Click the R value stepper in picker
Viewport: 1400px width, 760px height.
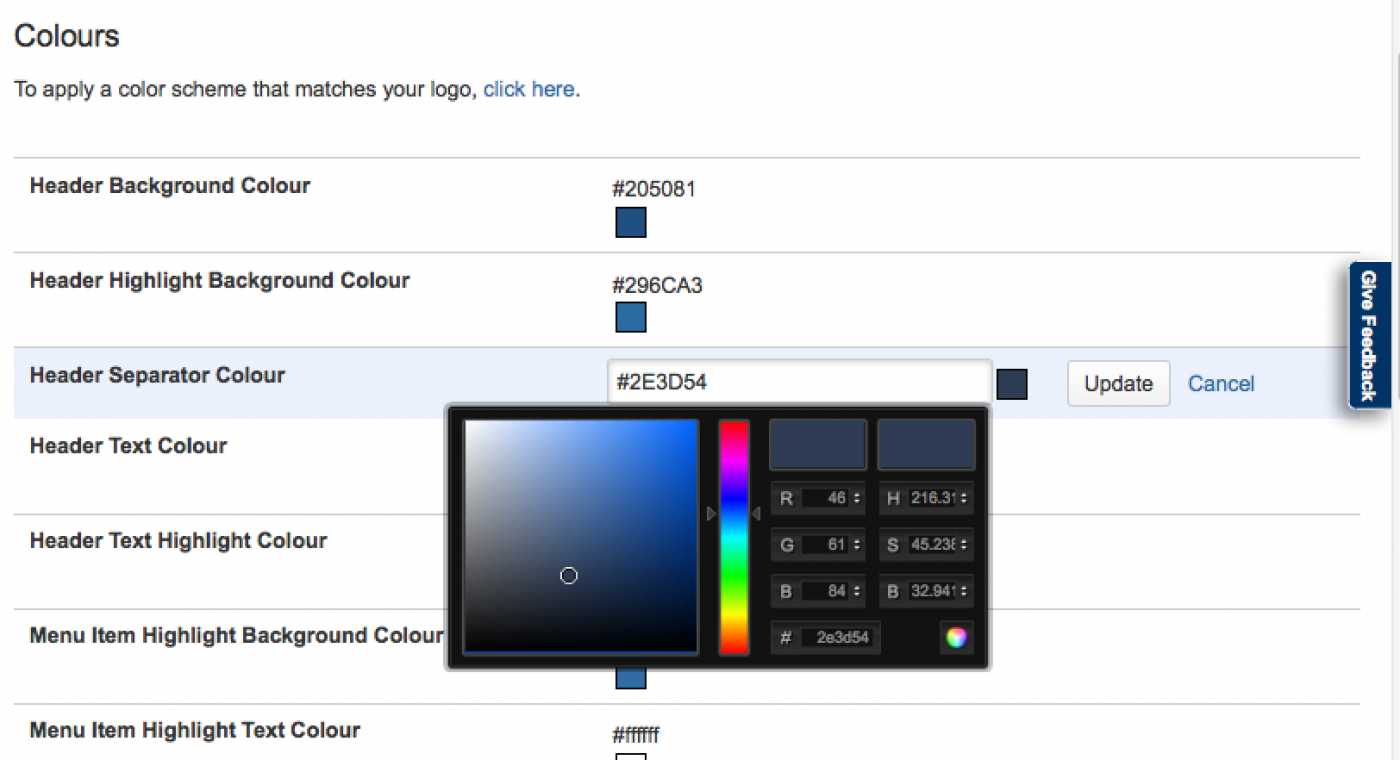857,498
